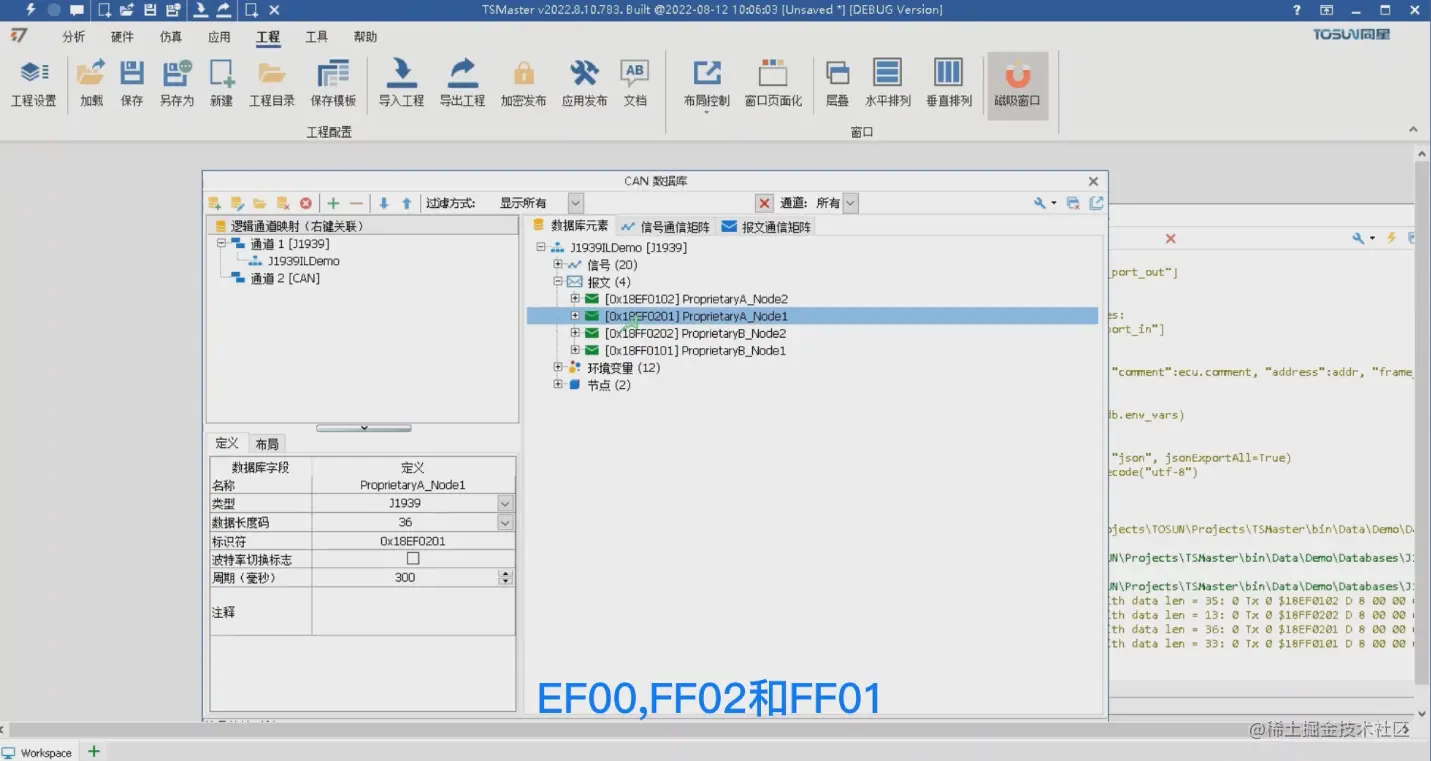Expand [0x18EF0102] ProprietaryA_Node2 message
1431x761 pixels.
coord(575,299)
